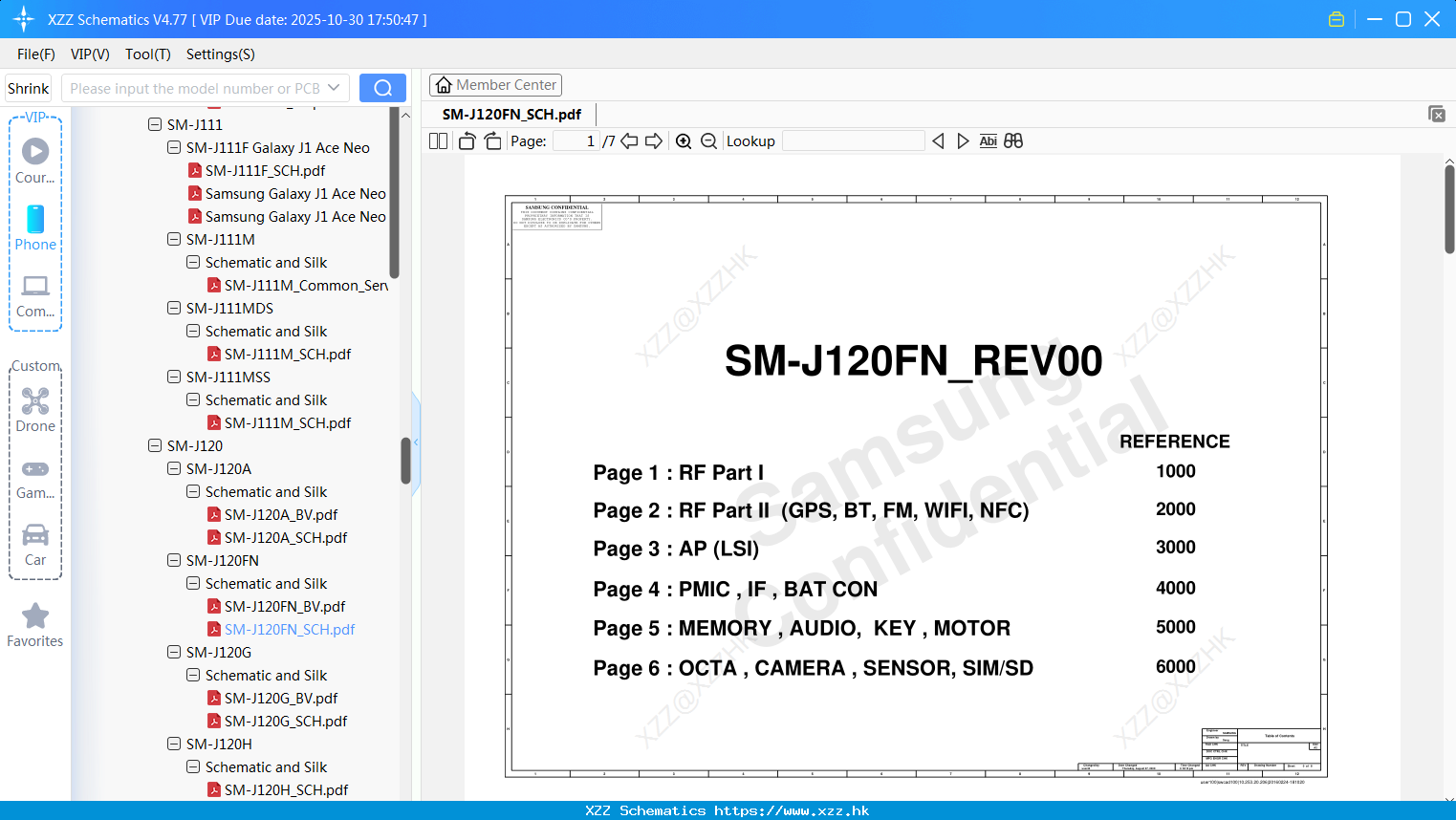Find next lookup match triangle

tap(963, 140)
